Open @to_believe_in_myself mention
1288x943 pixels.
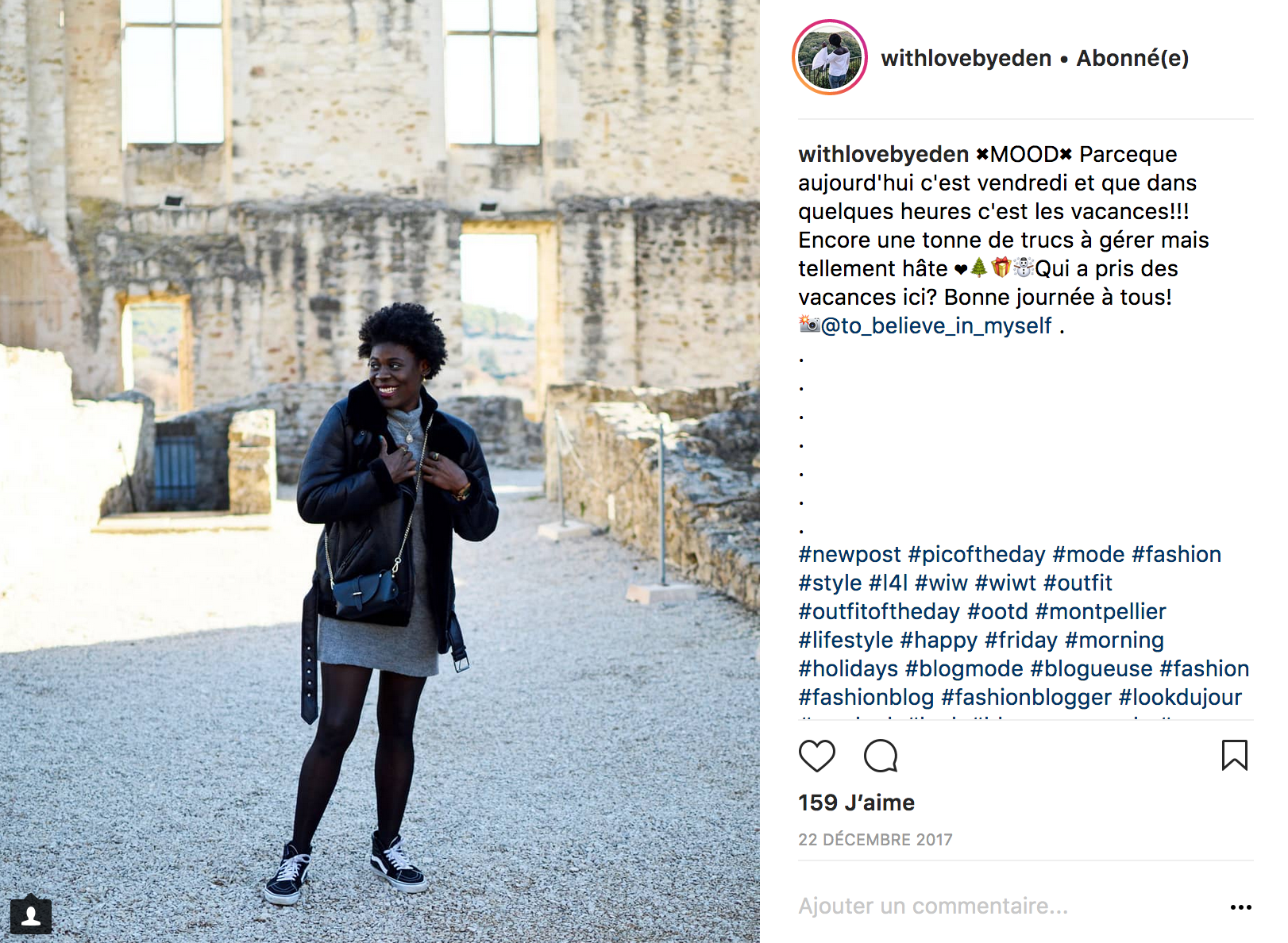point(936,325)
